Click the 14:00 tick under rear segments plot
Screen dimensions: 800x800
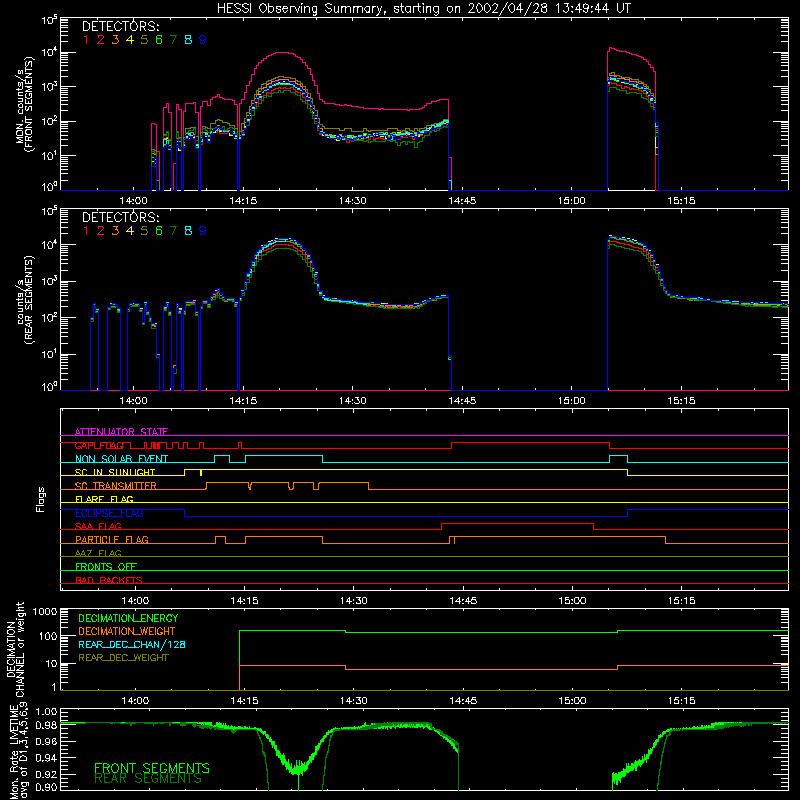coord(133,401)
